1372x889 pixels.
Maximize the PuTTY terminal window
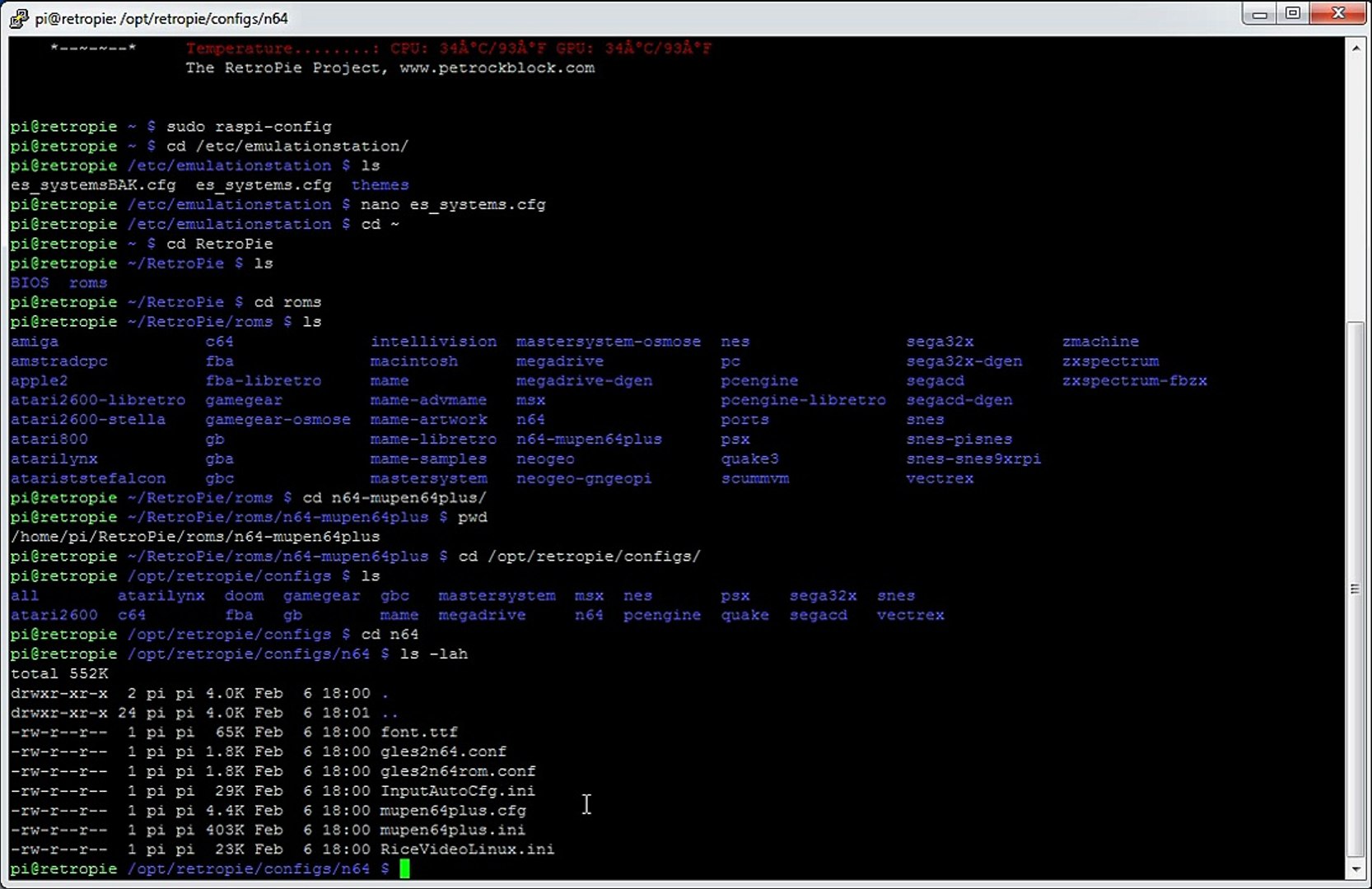pyautogui.click(x=1293, y=14)
